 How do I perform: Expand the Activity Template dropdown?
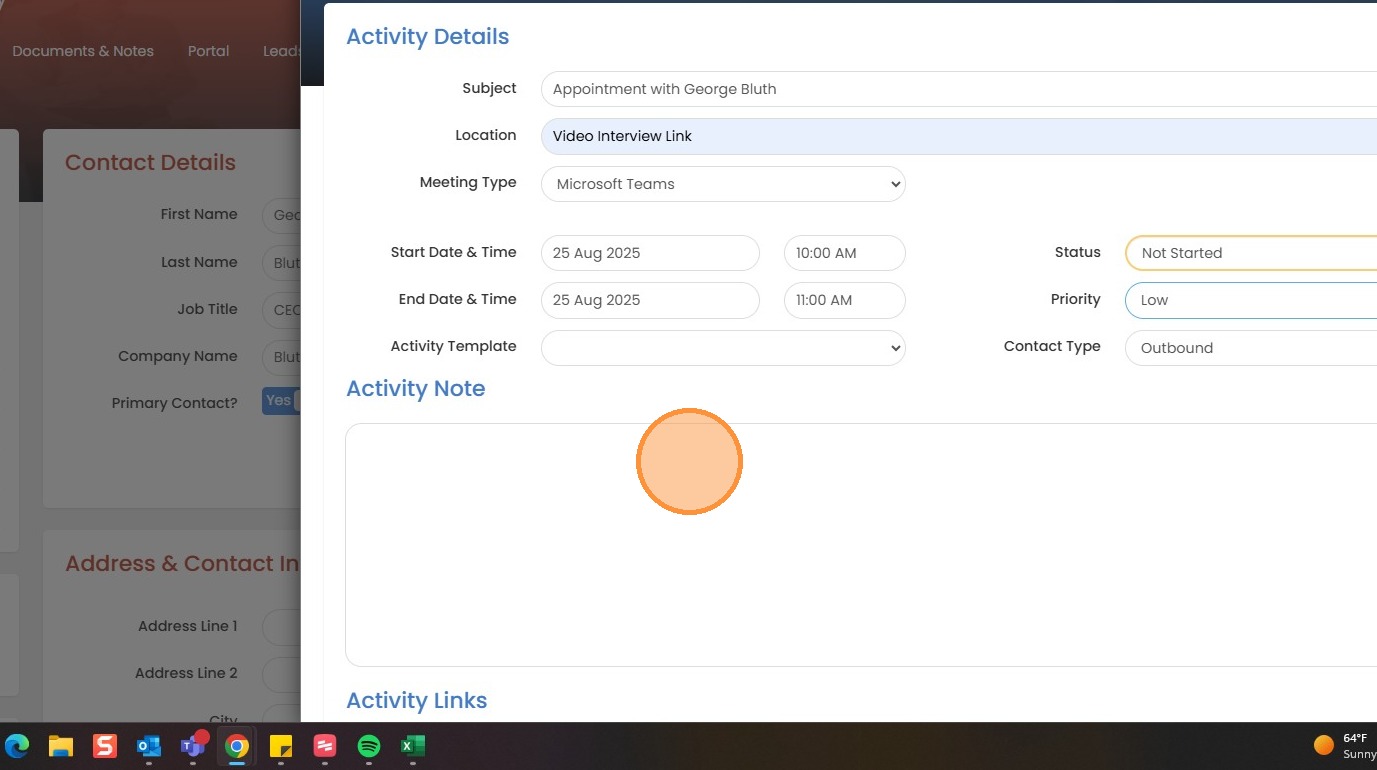[723, 348]
